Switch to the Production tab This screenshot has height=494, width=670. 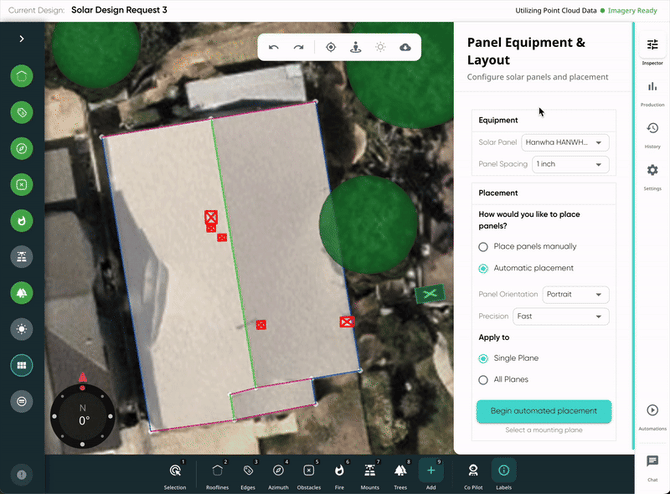click(x=652, y=91)
